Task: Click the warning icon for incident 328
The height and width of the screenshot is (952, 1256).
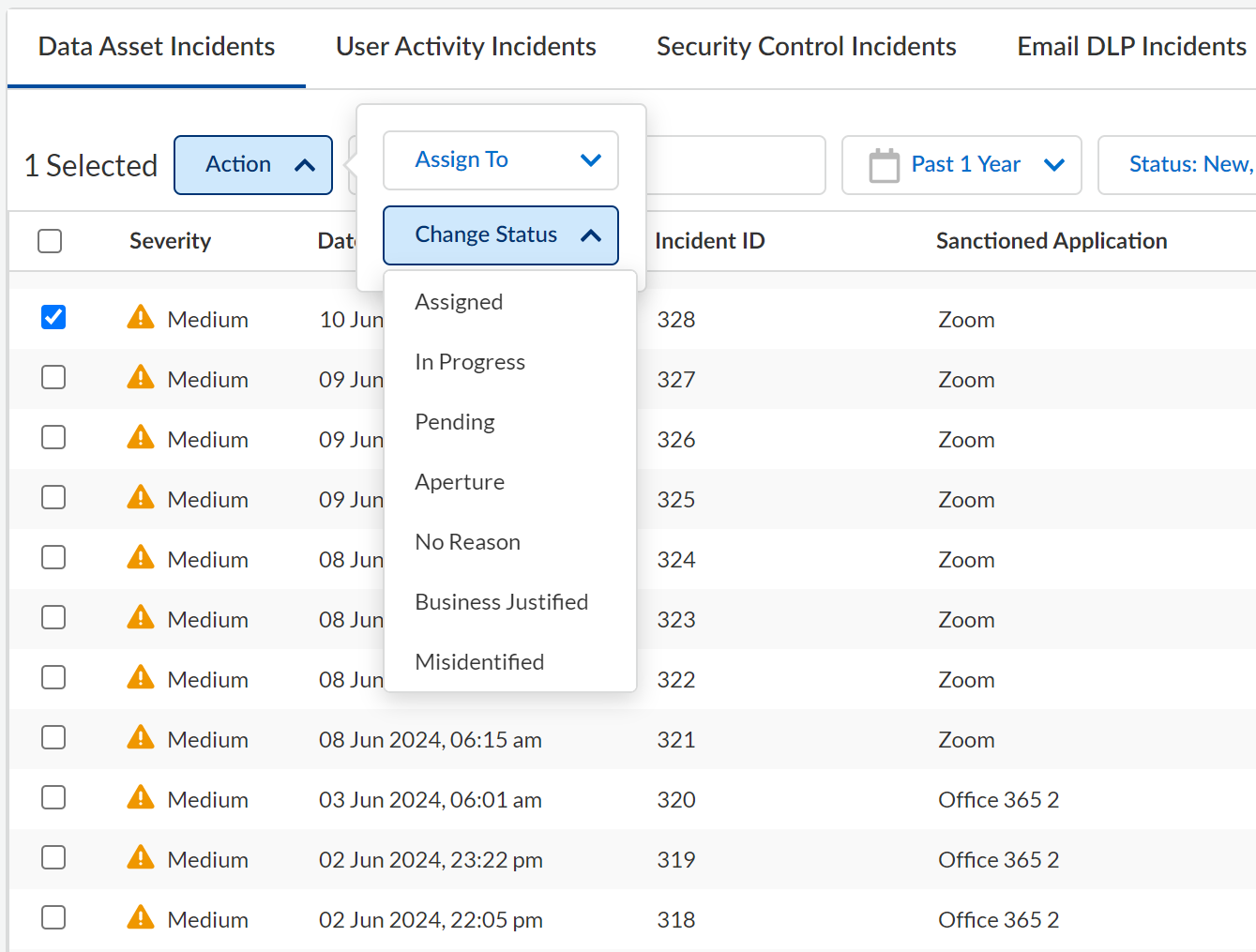Action: coord(141,318)
